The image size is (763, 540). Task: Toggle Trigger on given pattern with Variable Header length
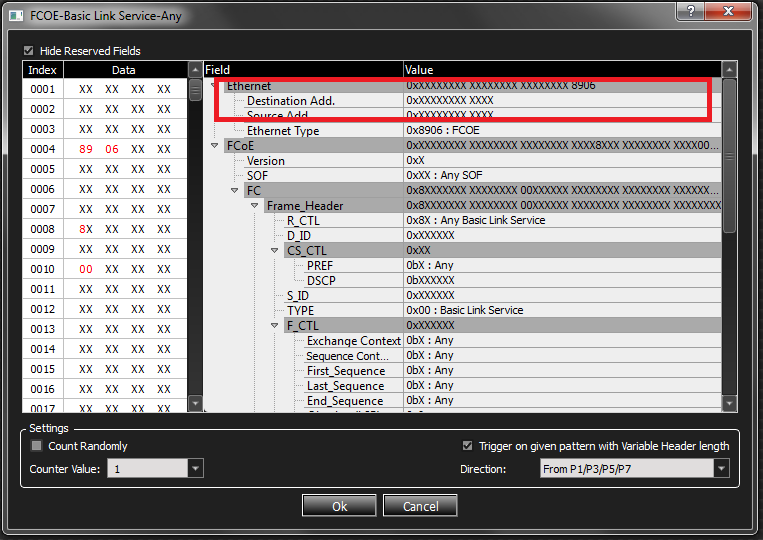467,446
